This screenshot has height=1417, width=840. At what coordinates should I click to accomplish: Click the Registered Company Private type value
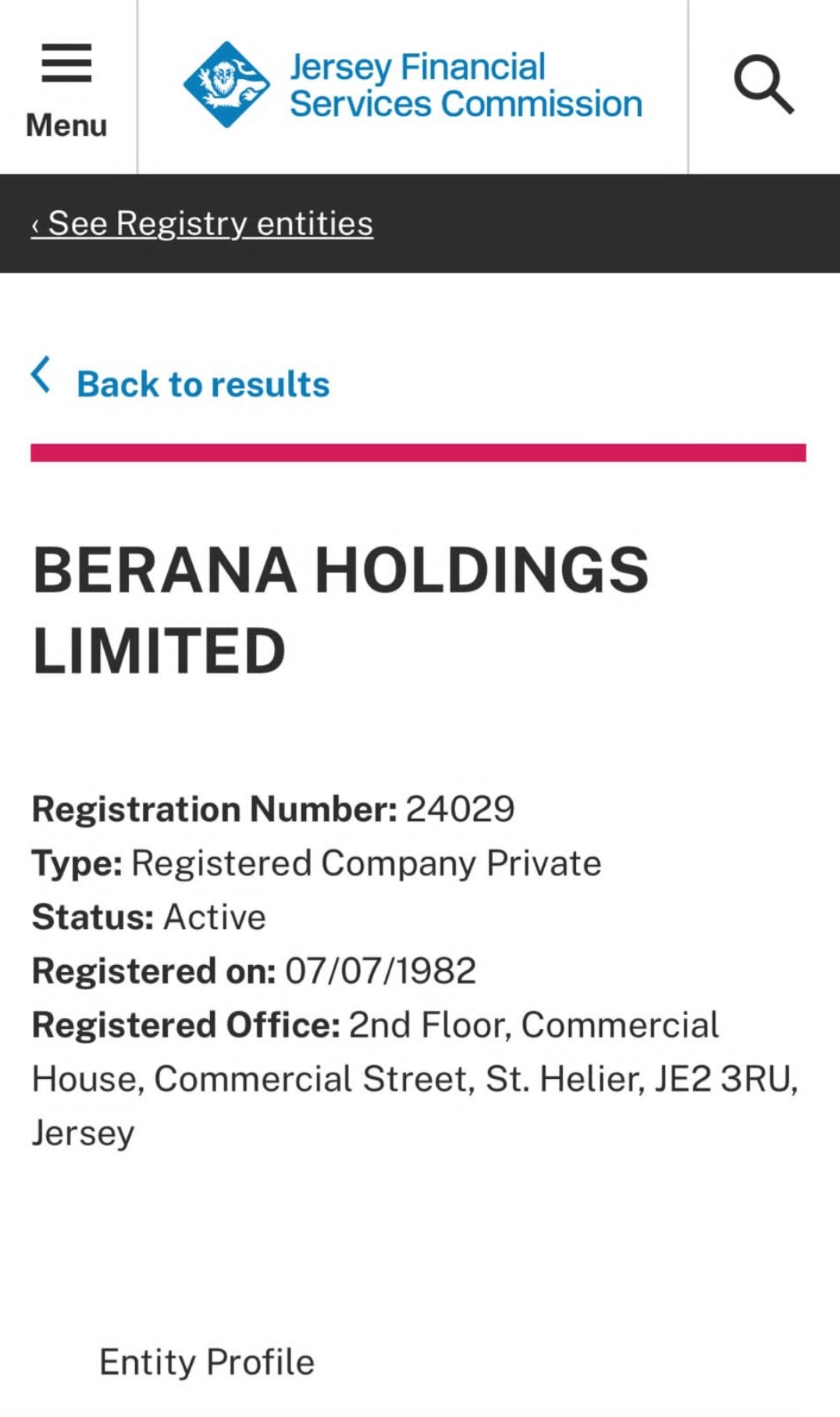pyautogui.click(x=366, y=863)
